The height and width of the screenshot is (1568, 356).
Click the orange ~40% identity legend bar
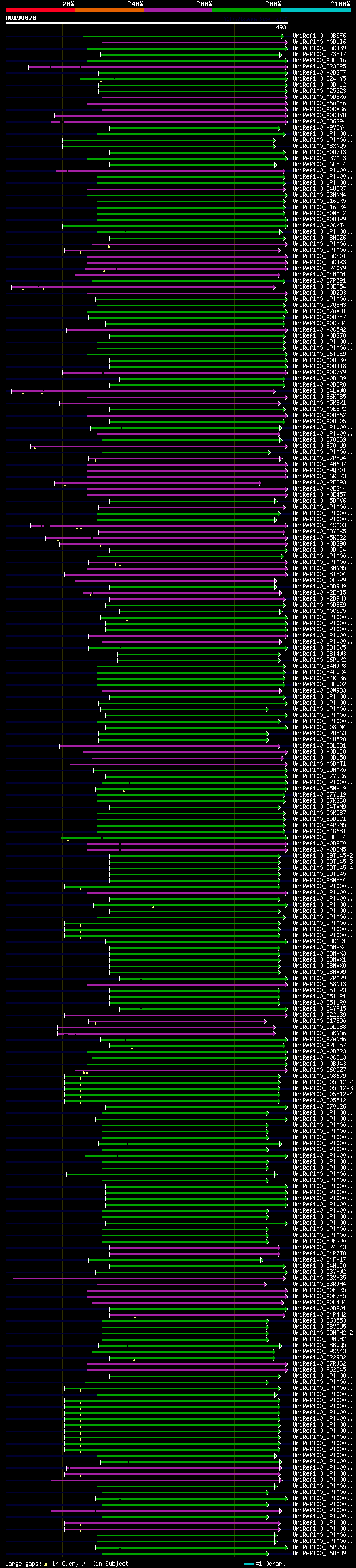pos(109,10)
